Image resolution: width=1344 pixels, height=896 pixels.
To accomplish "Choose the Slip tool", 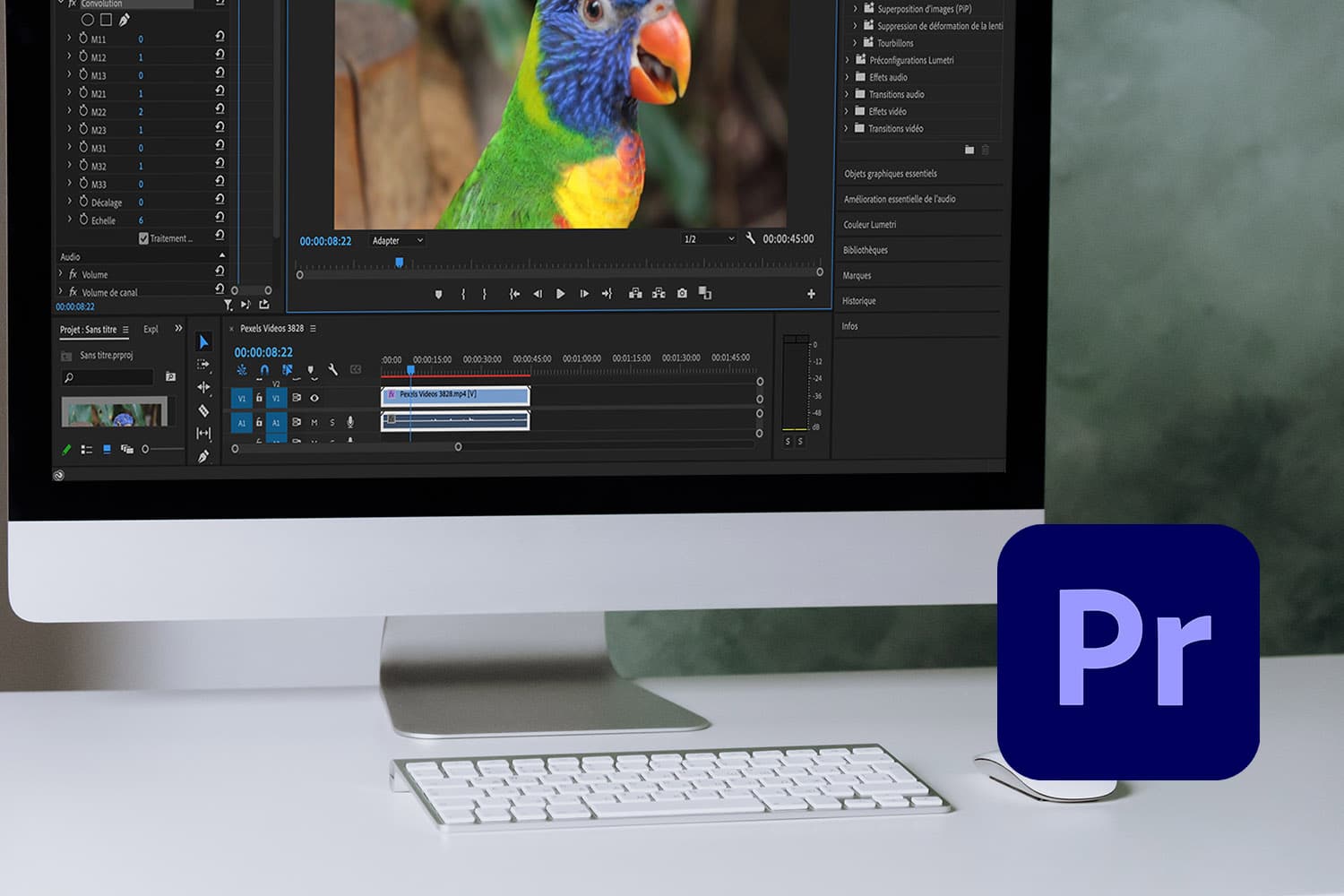I will [x=203, y=434].
